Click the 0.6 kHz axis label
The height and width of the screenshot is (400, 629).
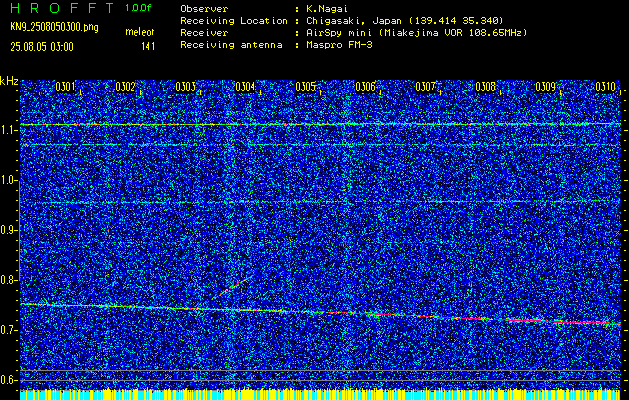pyautogui.click(x=7, y=380)
